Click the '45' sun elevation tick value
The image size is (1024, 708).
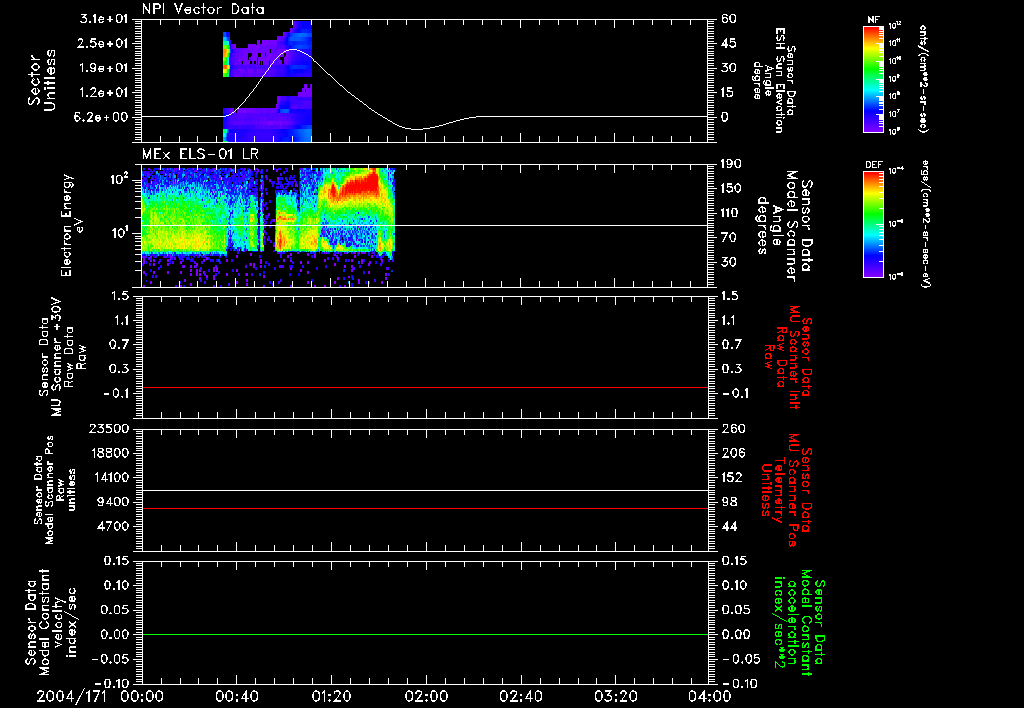pyautogui.click(x=729, y=43)
